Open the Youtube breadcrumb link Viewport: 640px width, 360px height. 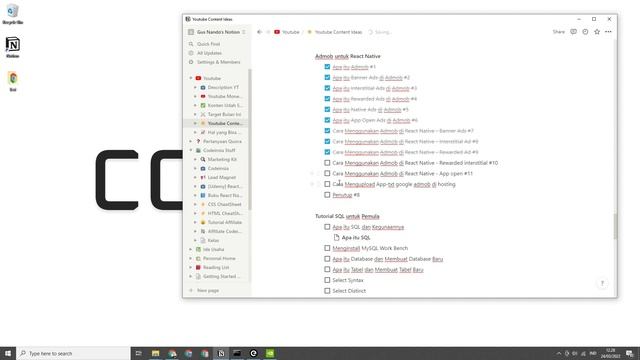[287, 32]
